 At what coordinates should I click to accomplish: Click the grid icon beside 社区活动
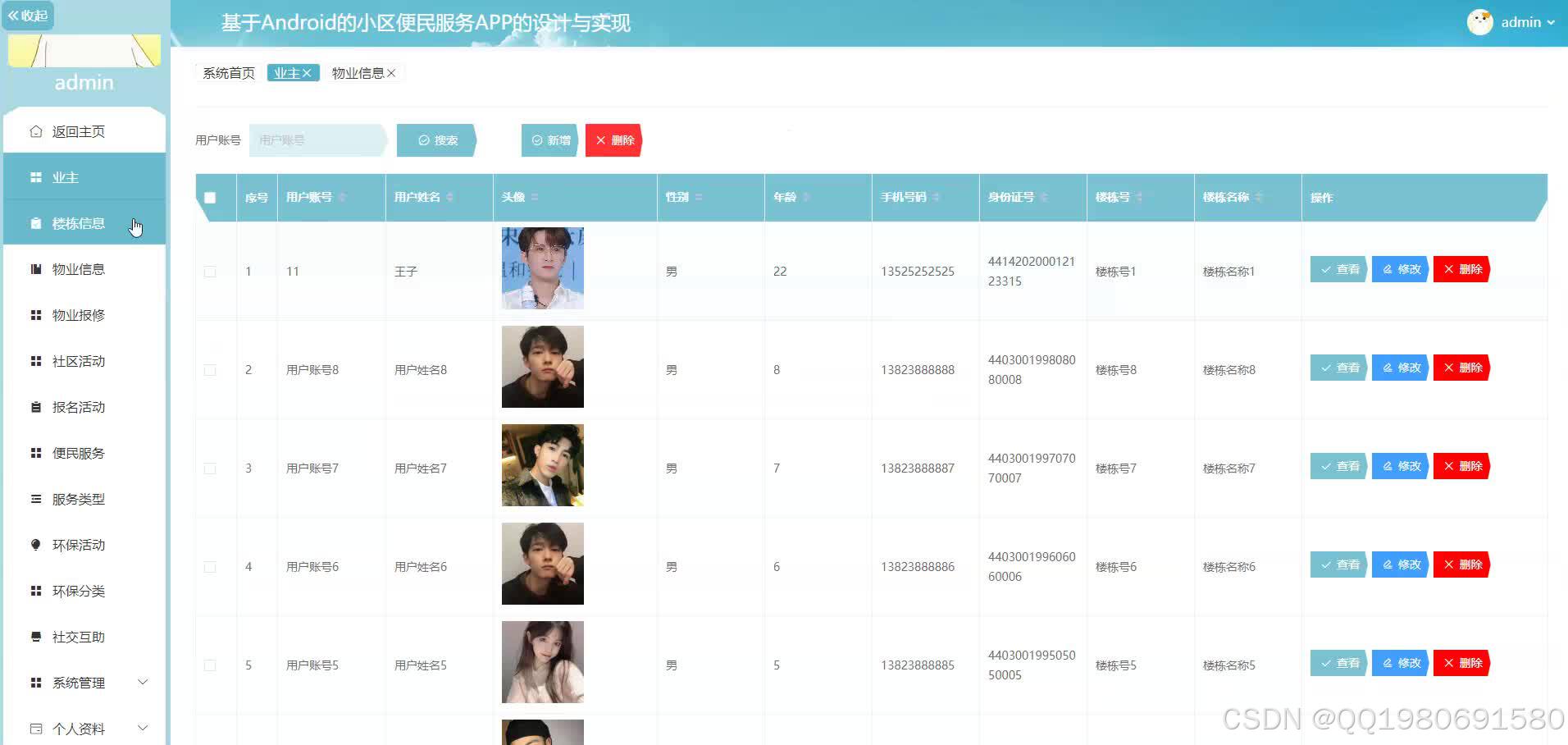(x=35, y=361)
